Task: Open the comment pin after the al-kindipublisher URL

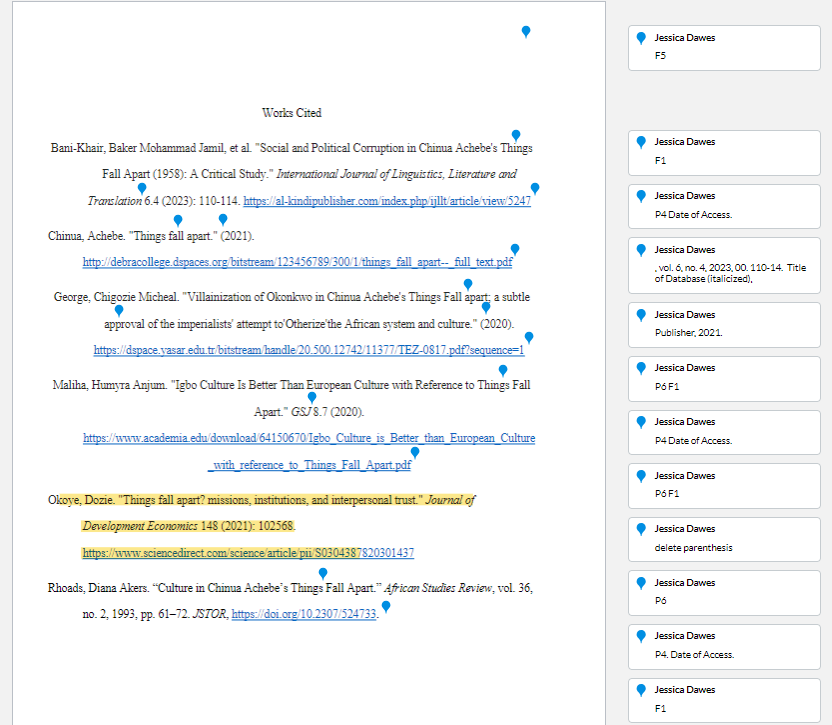Action: (x=535, y=188)
